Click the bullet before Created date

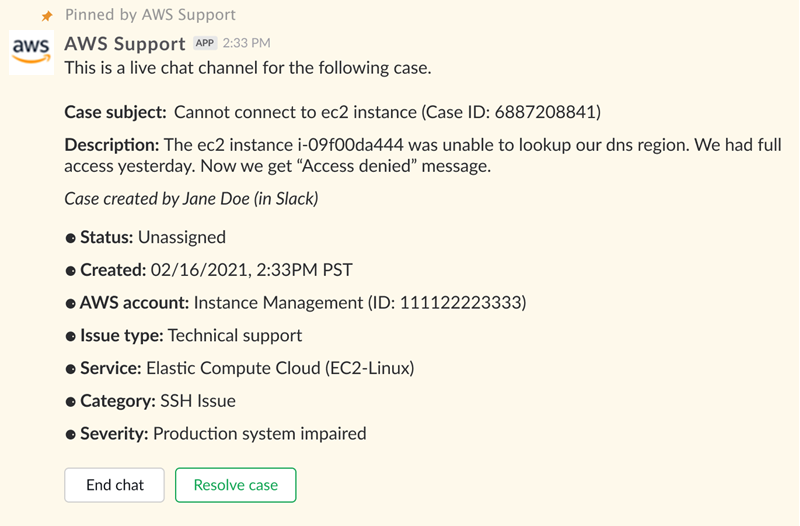click(x=71, y=271)
